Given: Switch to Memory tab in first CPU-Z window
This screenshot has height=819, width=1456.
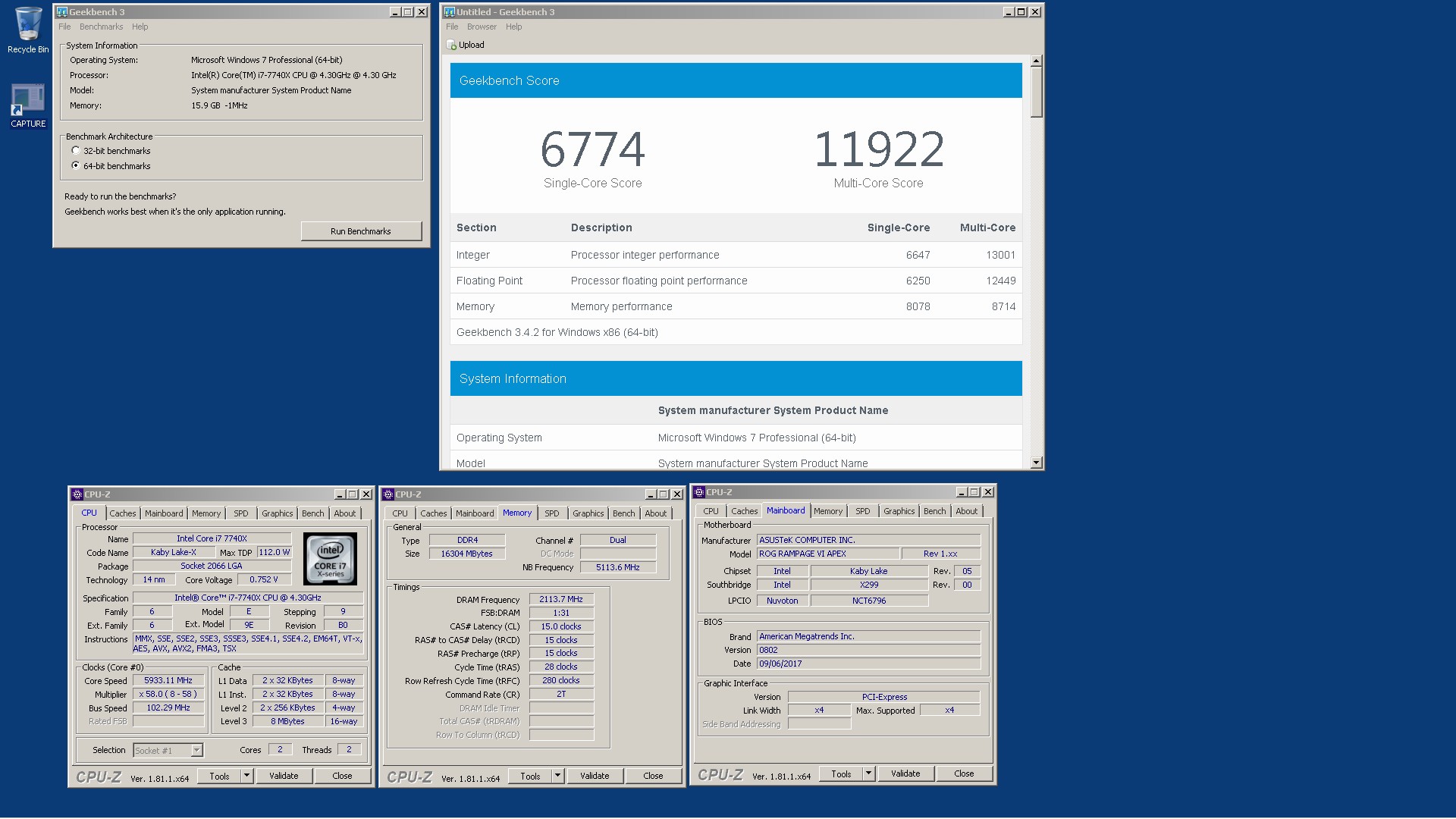Looking at the screenshot, I should point(206,513).
